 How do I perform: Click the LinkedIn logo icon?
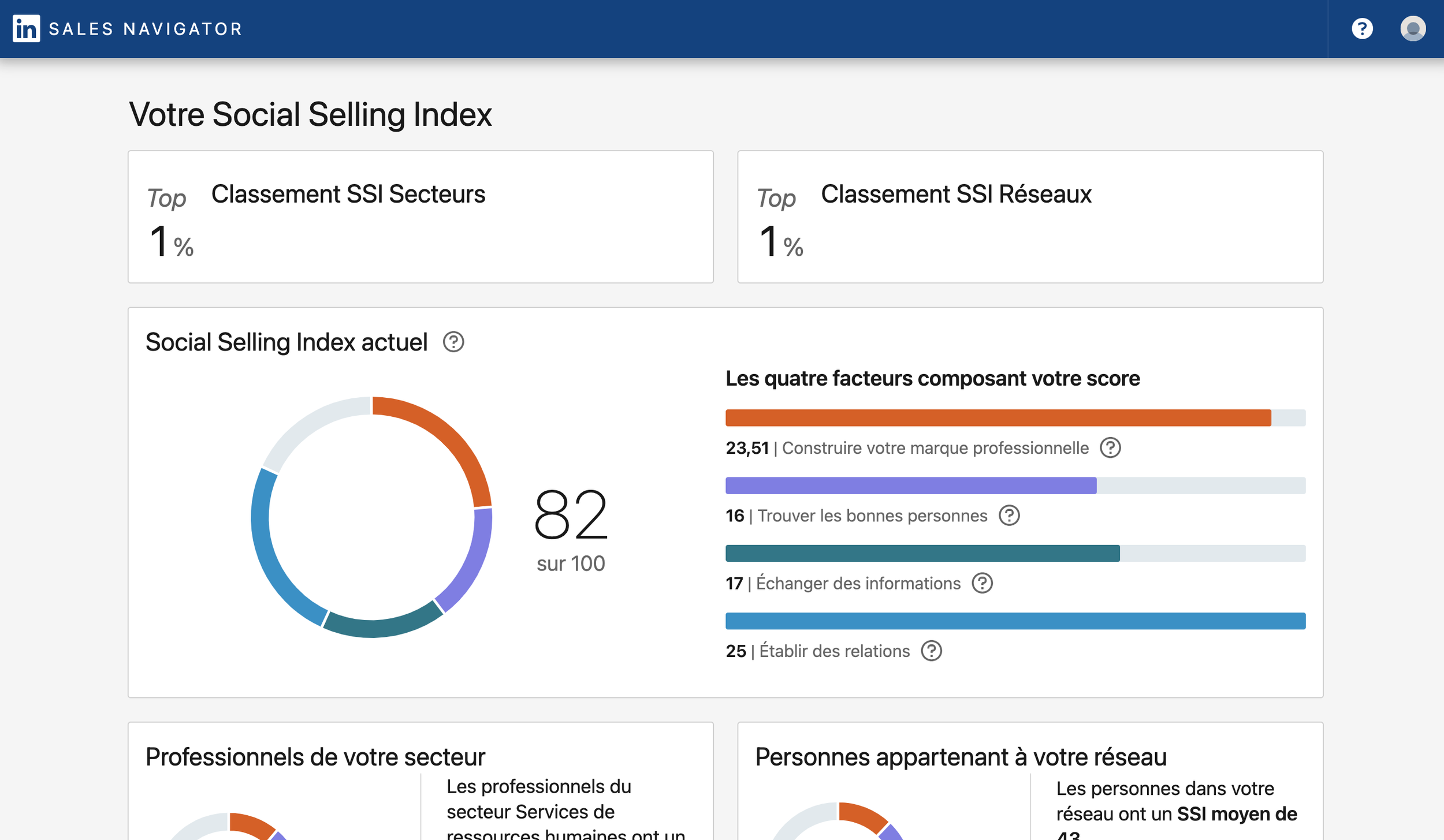[x=27, y=28]
